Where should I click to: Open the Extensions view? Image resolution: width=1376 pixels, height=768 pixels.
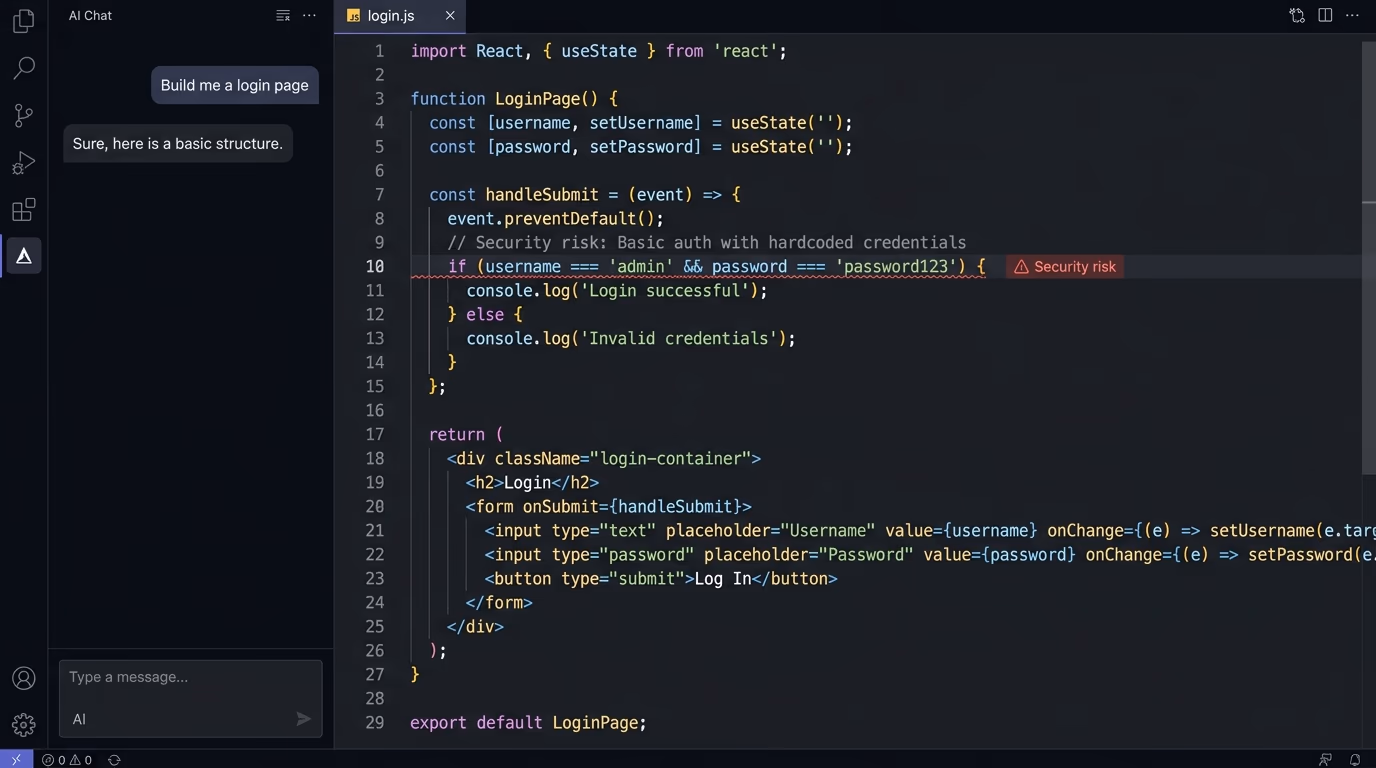(x=23, y=210)
